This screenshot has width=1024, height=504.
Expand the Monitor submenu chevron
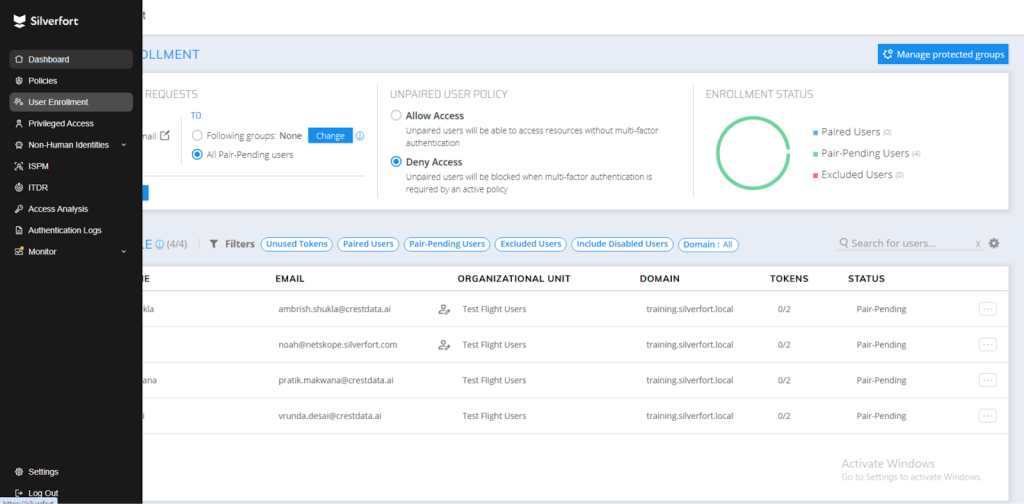(x=123, y=251)
